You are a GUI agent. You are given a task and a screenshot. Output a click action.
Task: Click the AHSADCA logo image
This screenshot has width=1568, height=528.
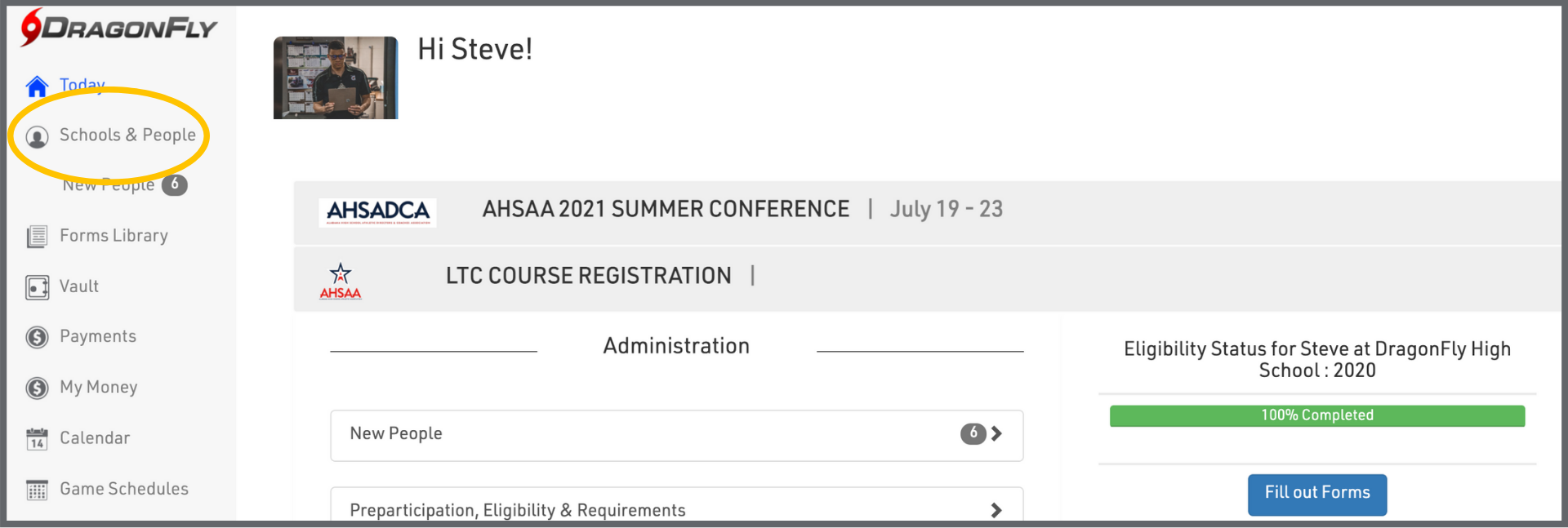coord(377,212)
